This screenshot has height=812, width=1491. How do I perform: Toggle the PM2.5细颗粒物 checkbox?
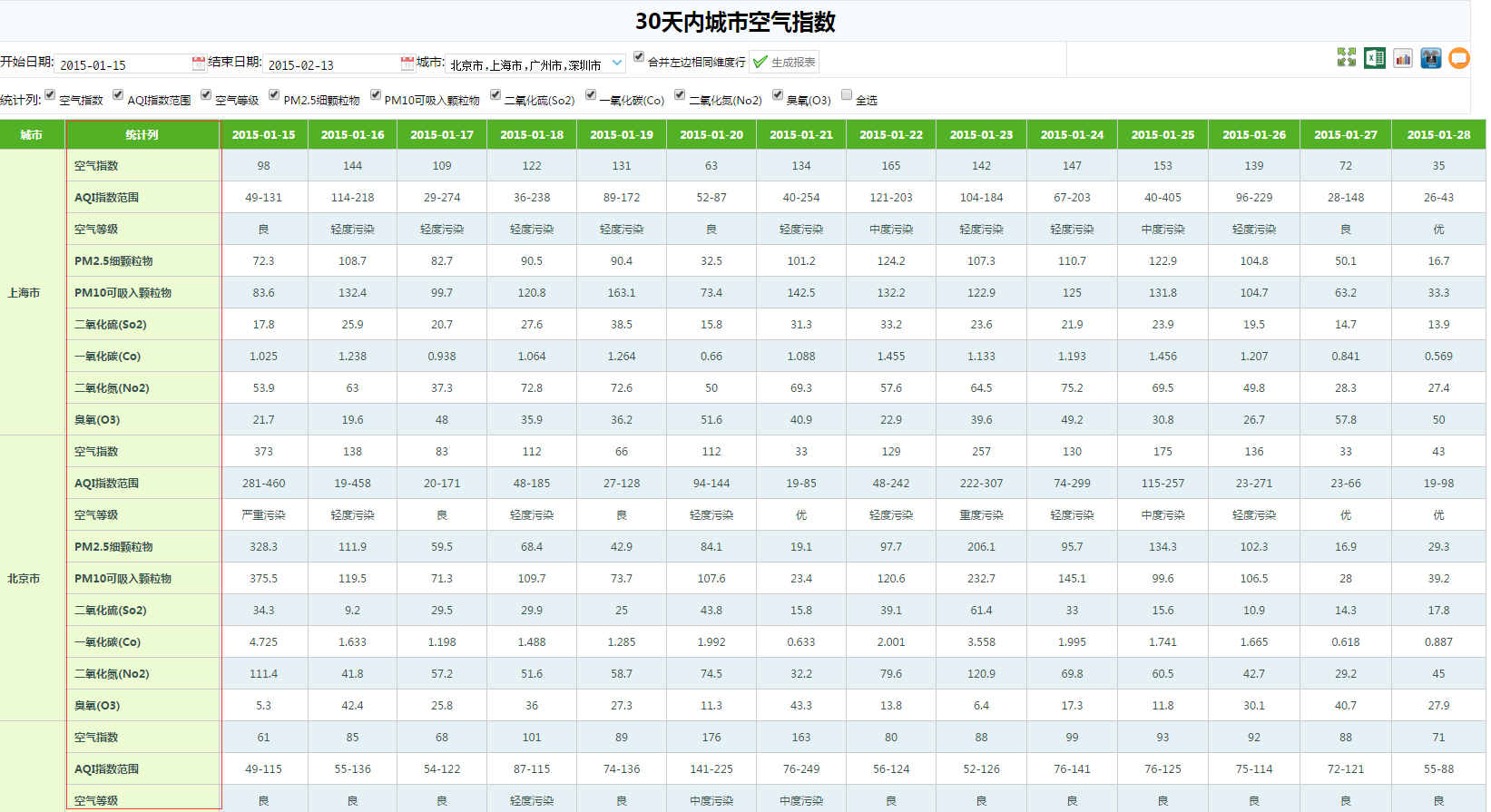click(x=274, y=94)
